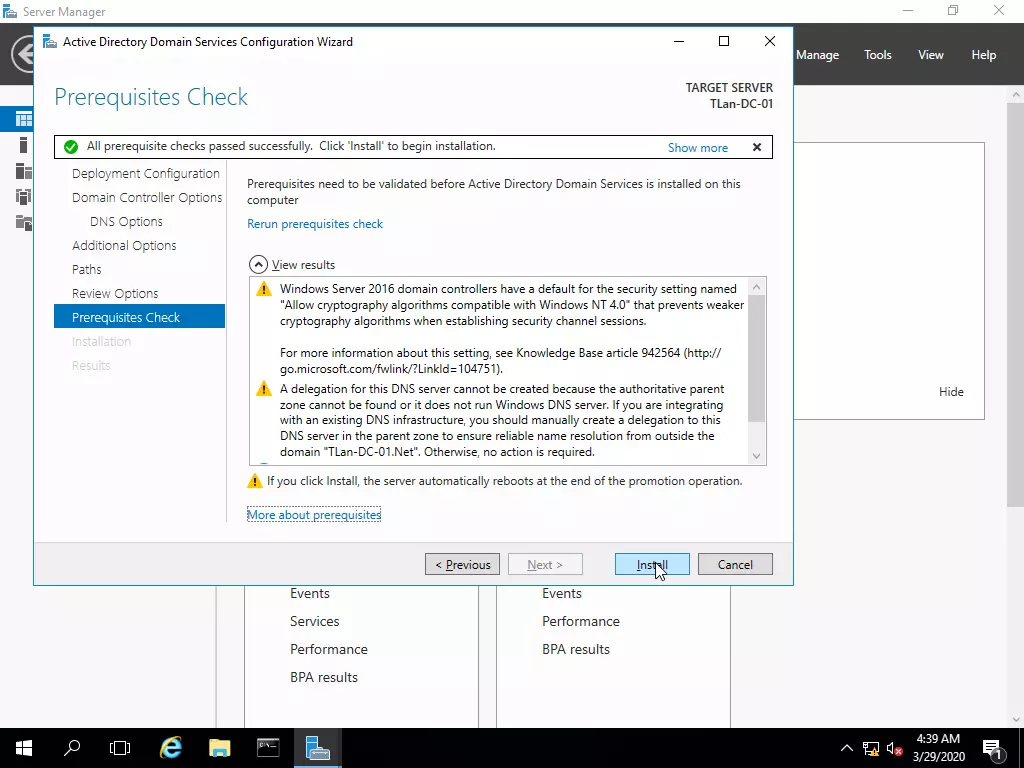Click the DNS delegation warning icon
The width and height of the screenshot is (1024, 768).
[x=264, y=389]
